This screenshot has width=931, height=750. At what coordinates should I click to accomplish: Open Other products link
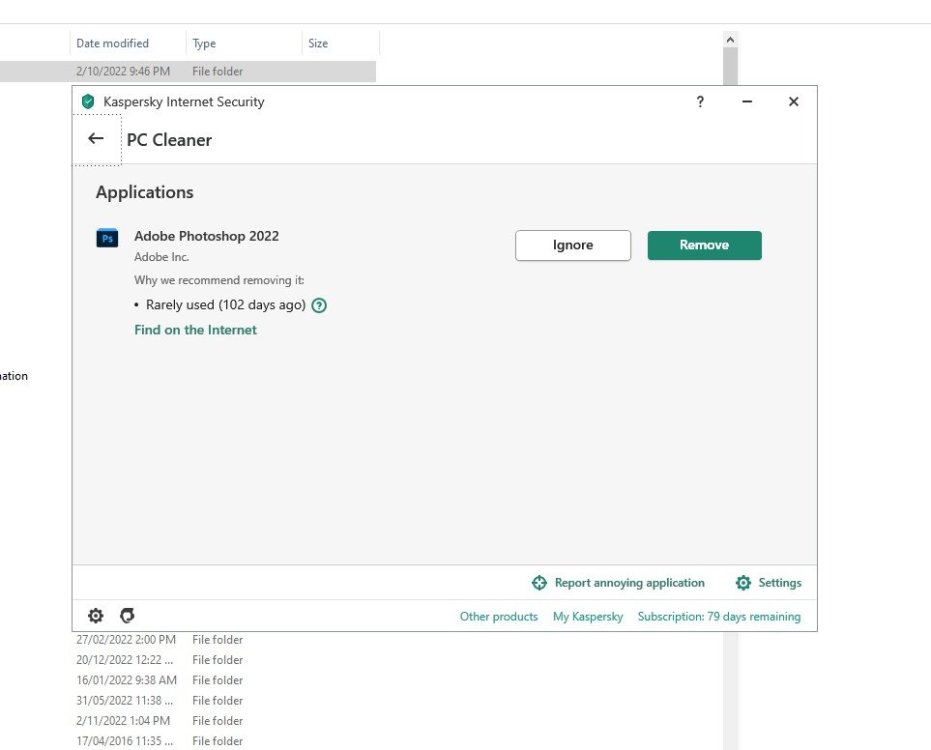pos(499,616)
